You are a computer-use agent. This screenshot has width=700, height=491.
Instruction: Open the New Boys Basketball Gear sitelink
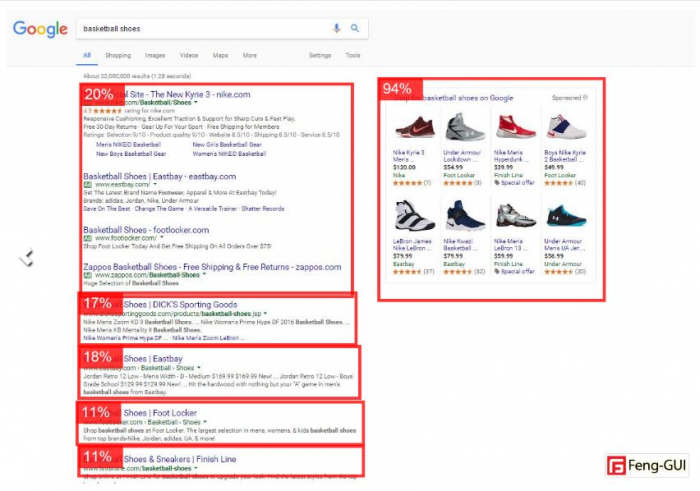pyautogui.click(x=131, y=154)
